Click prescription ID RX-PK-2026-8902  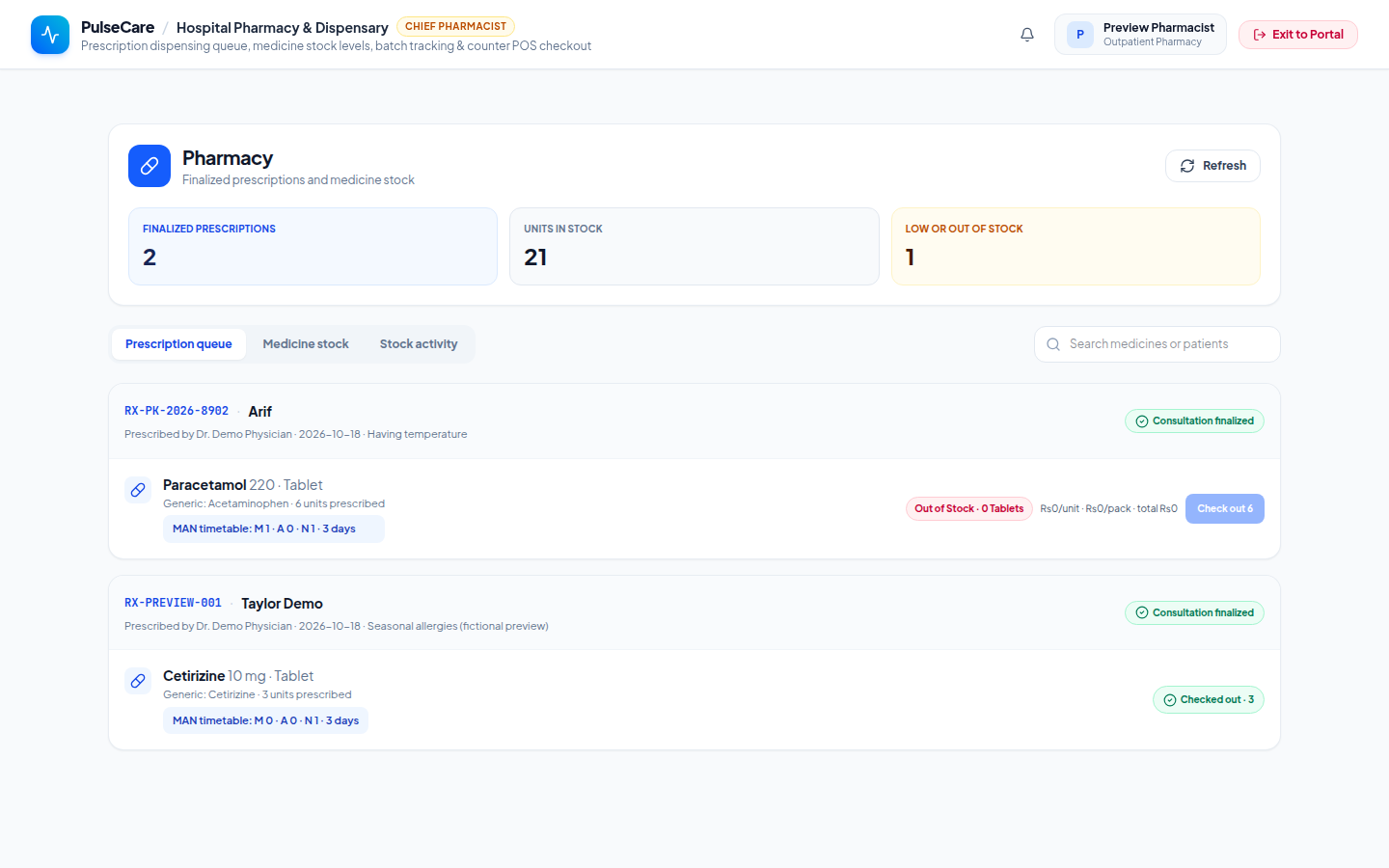coord(177,411)
